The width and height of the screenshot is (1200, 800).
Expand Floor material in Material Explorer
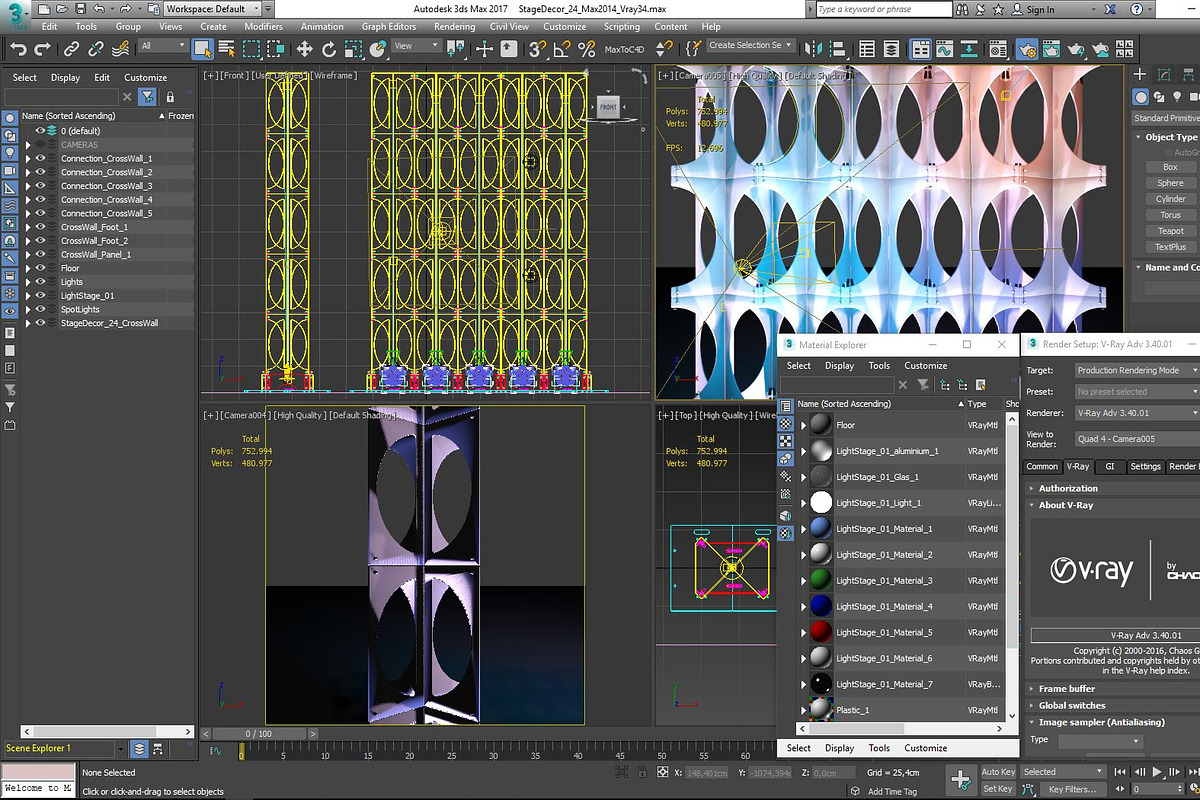point(803,425)
